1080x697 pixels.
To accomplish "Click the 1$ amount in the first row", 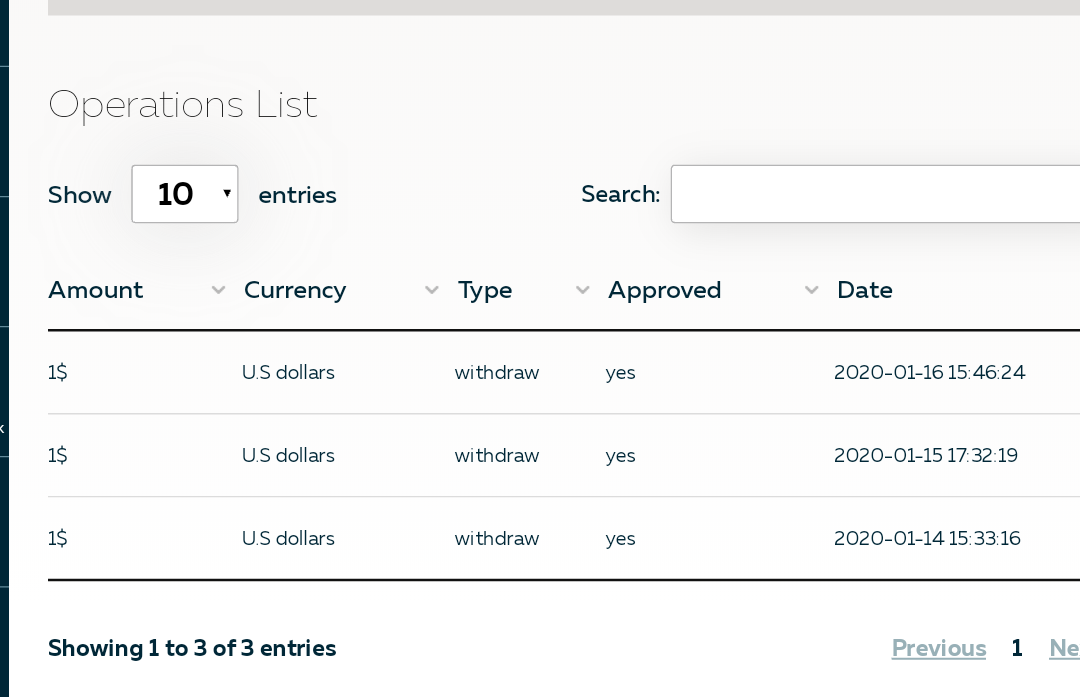I will pyautogui.click(x=58, y=373).
